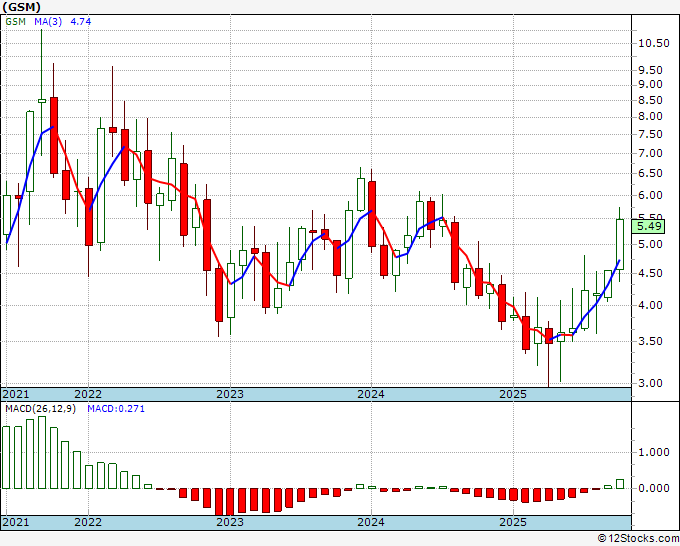680x546 pixels.
Task: Click the green GSM legend label
Action: pos(16,21)
